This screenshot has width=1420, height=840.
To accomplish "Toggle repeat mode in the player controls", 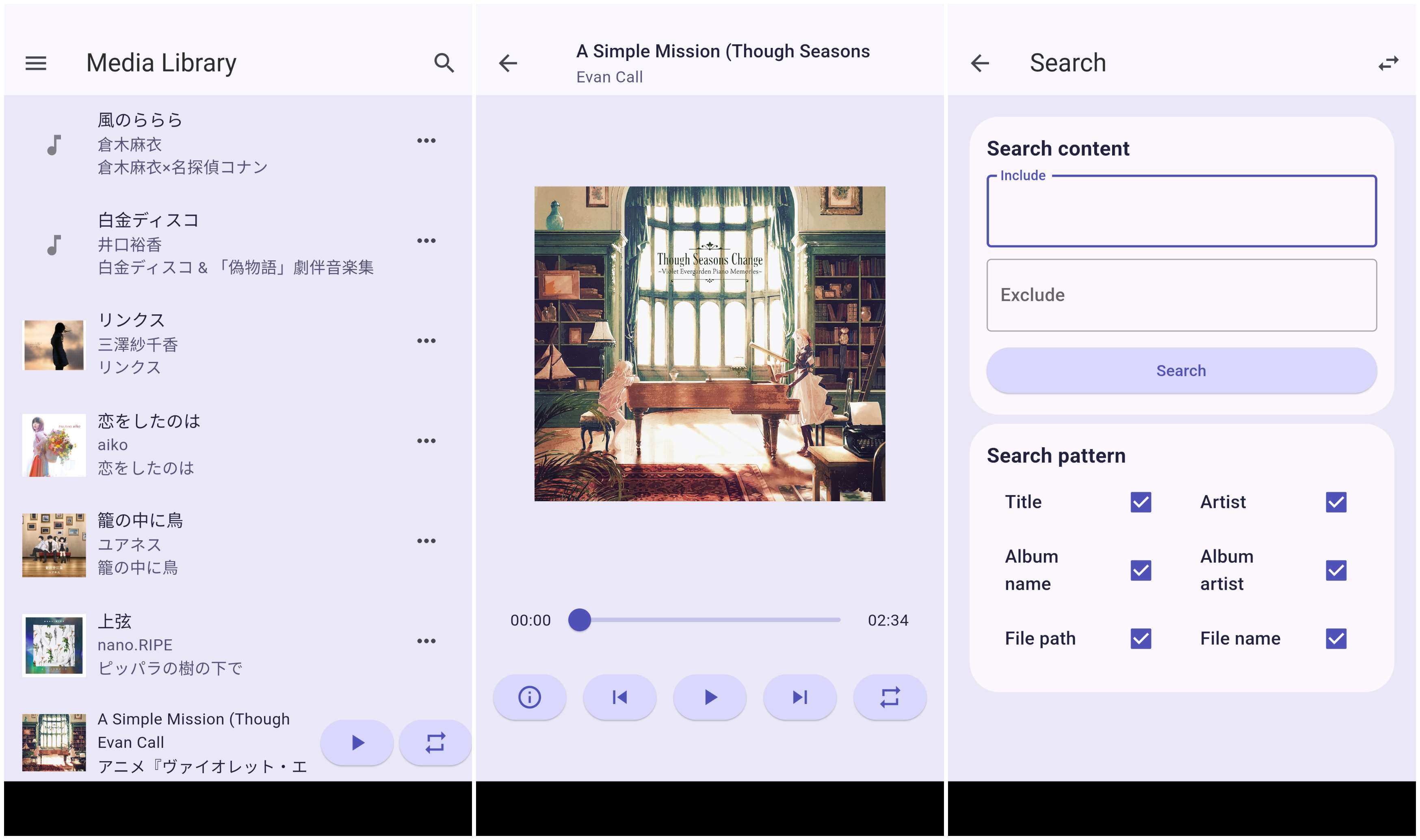I will click(889, 697).
